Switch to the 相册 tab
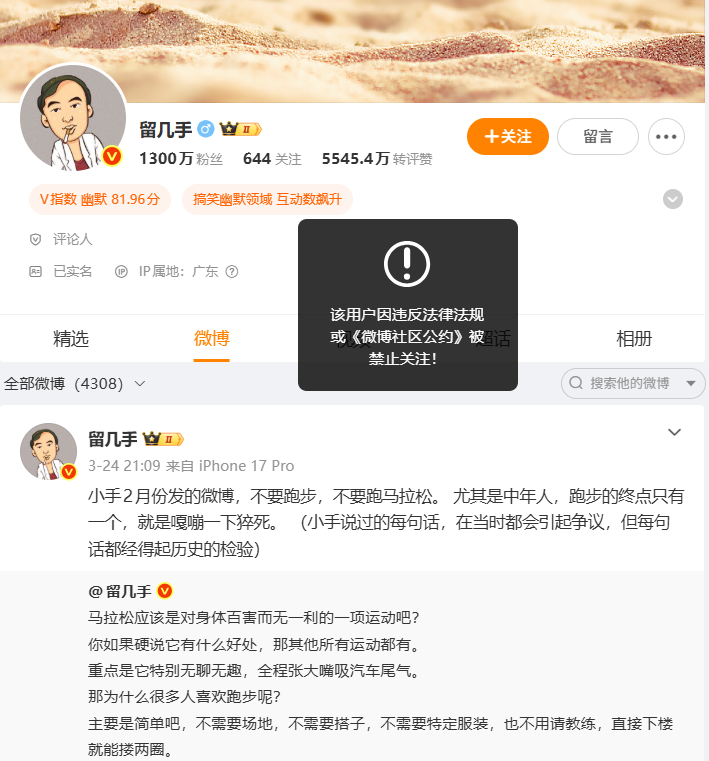The image size is (709, 761). pyautogui.click(x=634, y=338)
